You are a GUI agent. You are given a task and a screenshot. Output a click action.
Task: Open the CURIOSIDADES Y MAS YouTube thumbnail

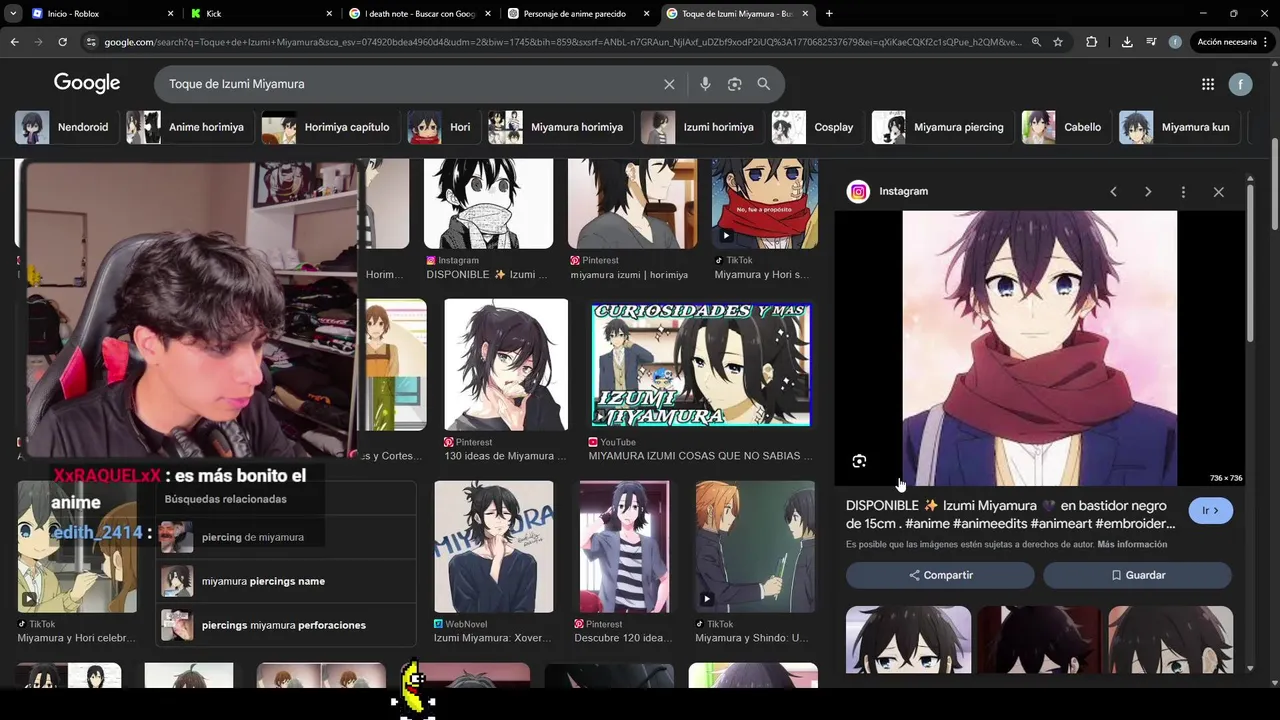click(x=700, y=365)
